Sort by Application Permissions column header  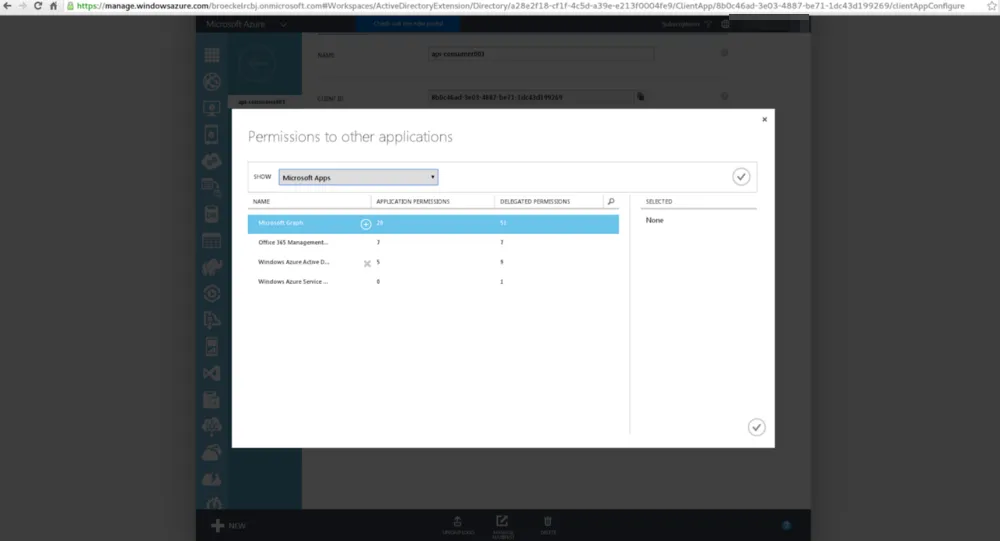[413, 202]
